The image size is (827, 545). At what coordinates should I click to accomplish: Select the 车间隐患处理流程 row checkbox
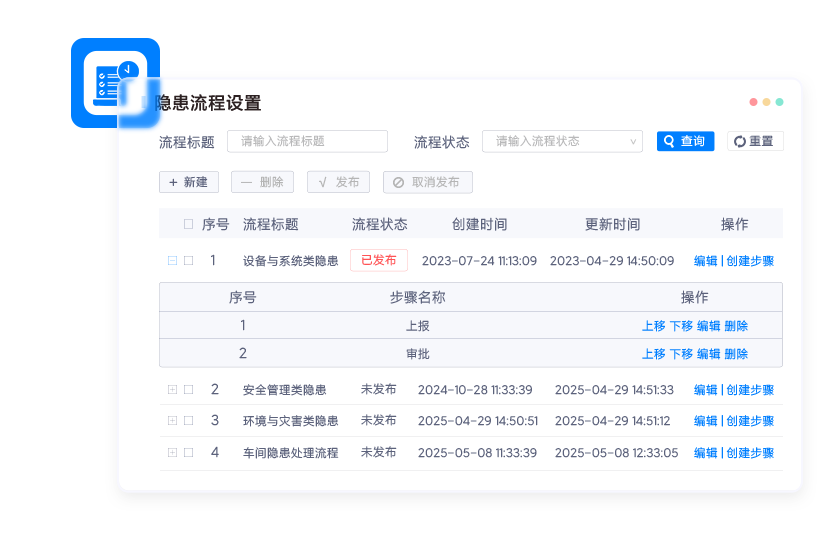click(188, 452)
